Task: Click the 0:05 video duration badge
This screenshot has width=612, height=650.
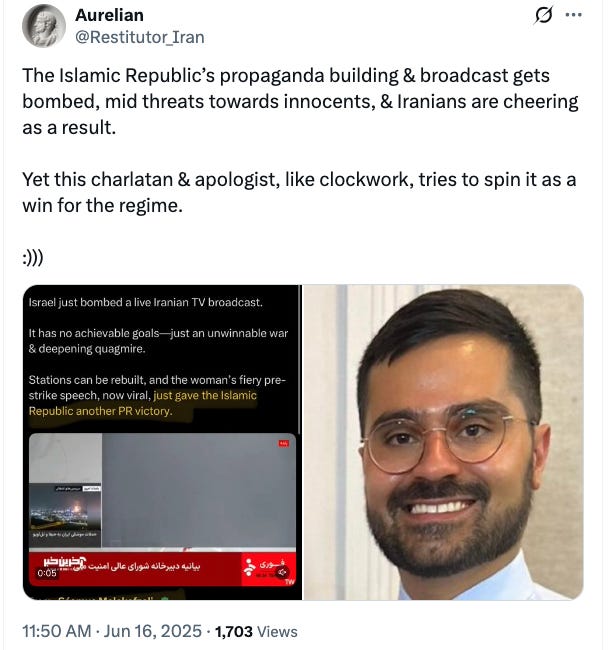Action: [47, 573]
